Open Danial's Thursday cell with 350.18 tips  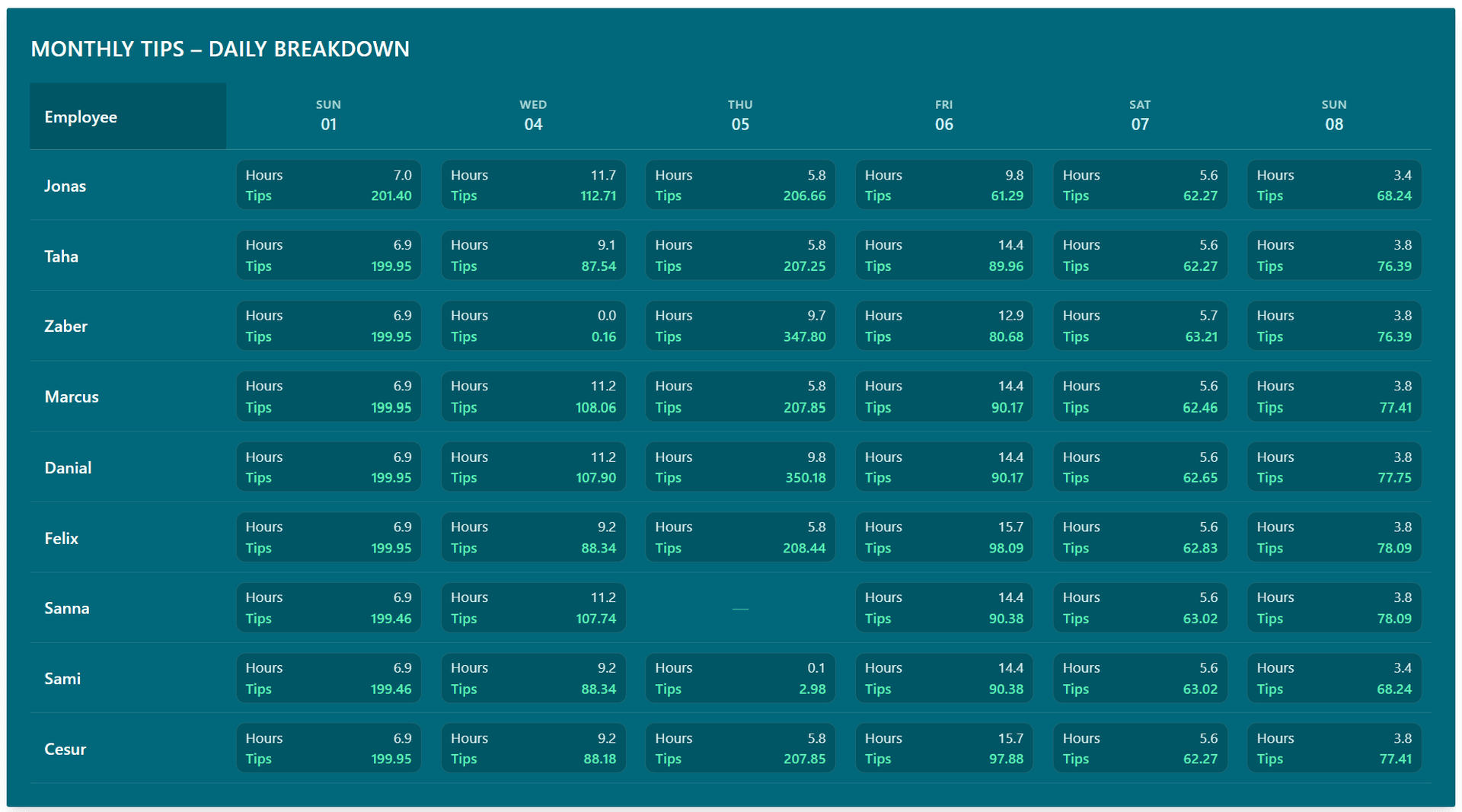(x=739, y=467)
